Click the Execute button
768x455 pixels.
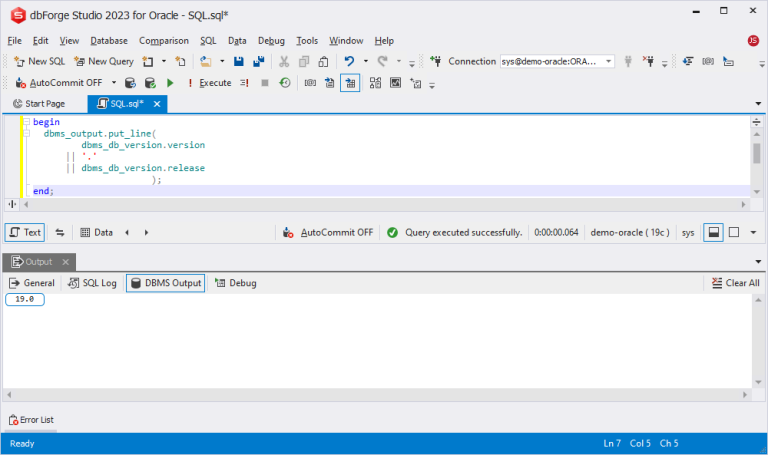click(x=210, y=83)
